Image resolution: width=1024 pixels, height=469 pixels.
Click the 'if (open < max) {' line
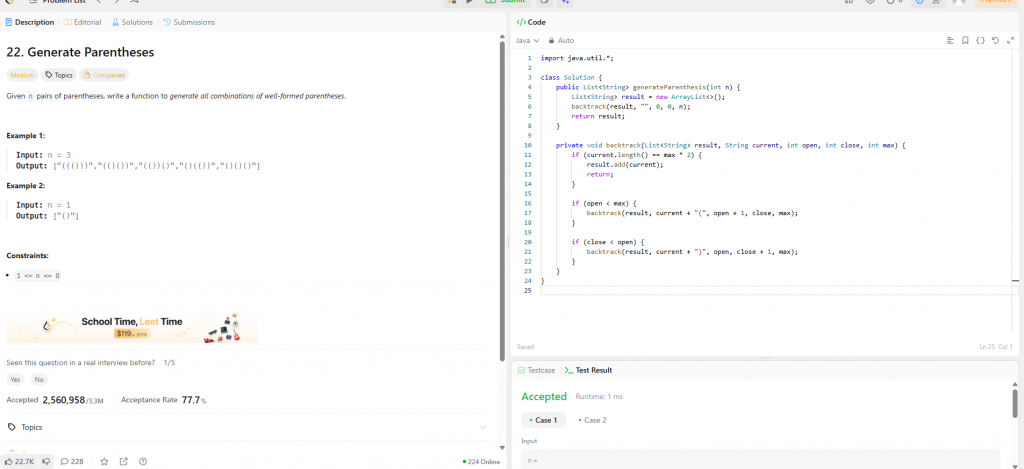pos(604,203)
